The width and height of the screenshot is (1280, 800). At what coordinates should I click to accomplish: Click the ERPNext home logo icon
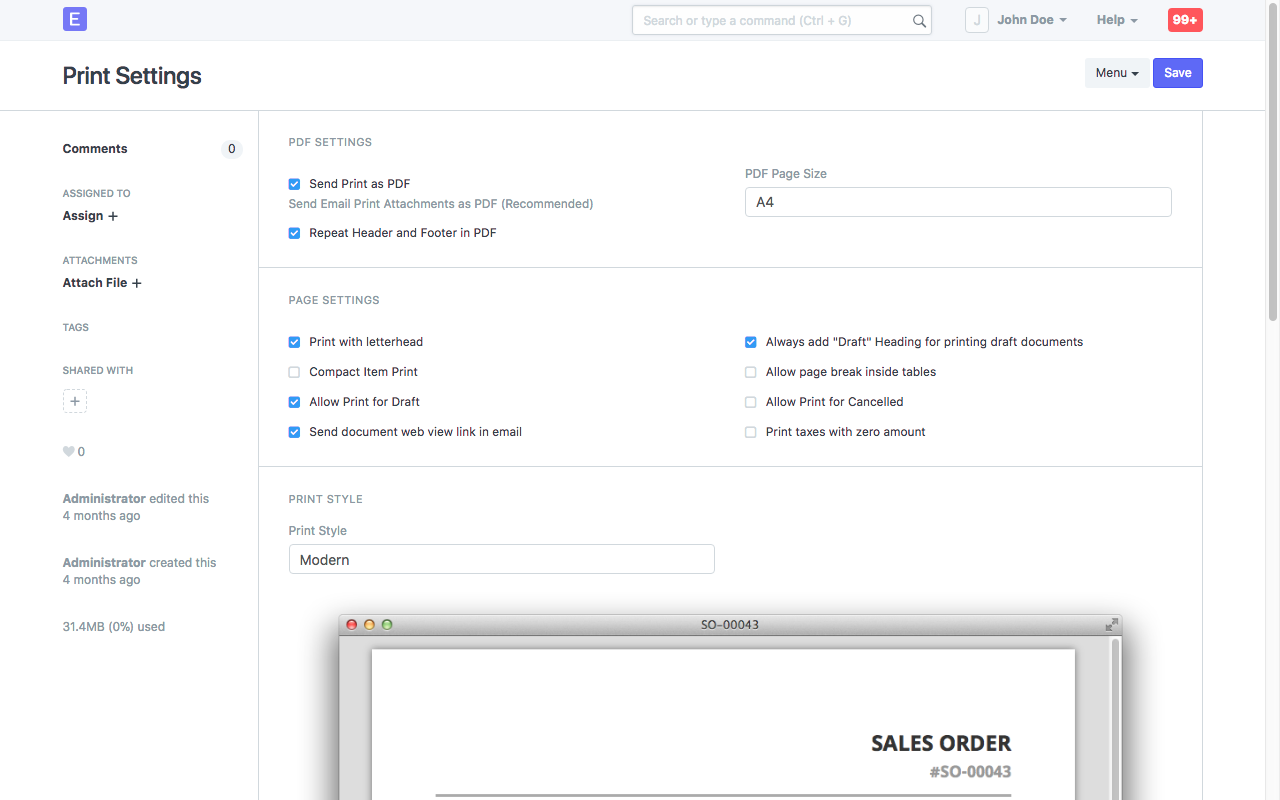click(75, 19)
